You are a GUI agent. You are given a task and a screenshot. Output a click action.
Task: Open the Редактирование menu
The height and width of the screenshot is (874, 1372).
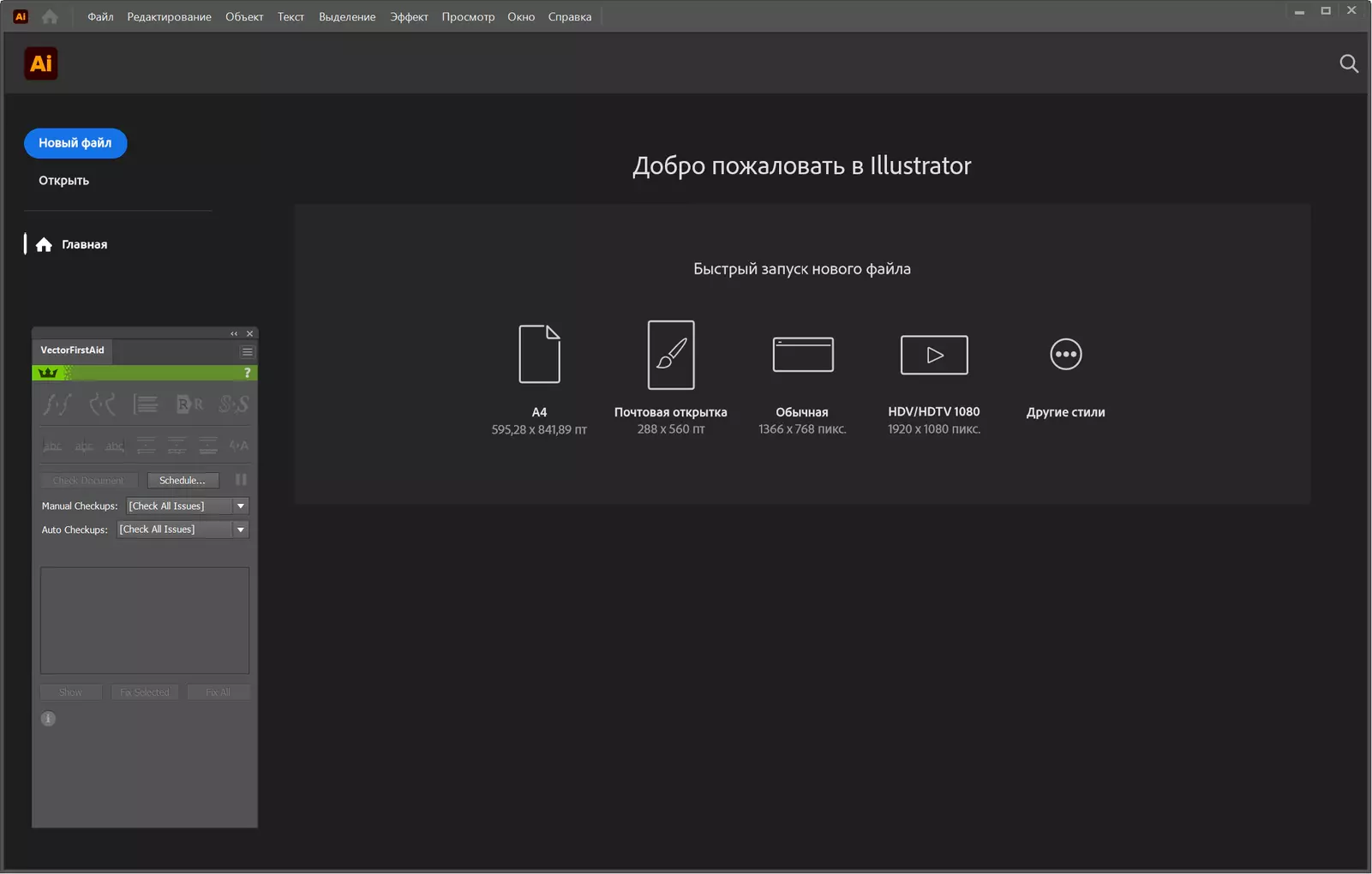point(169,16)
